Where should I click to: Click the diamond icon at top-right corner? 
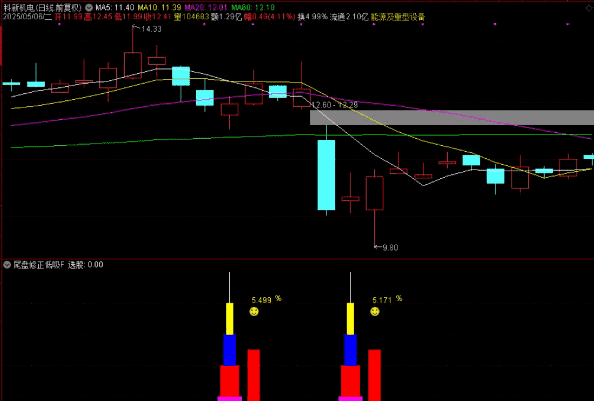click(x=589, y=8)
